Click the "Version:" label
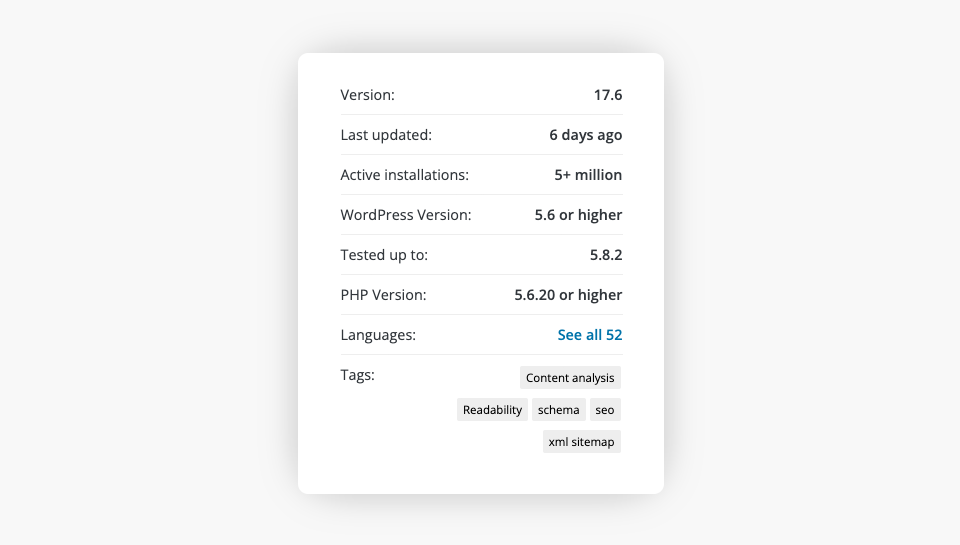The image size is (960, 545). click(x=368, y=95)
